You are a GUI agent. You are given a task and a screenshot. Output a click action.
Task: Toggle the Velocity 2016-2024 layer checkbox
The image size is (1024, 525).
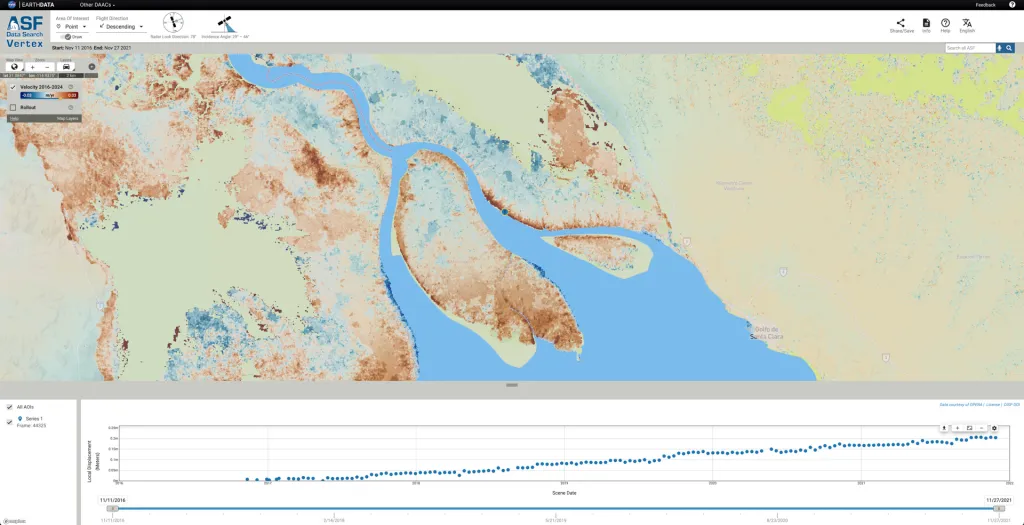(13, 87)
